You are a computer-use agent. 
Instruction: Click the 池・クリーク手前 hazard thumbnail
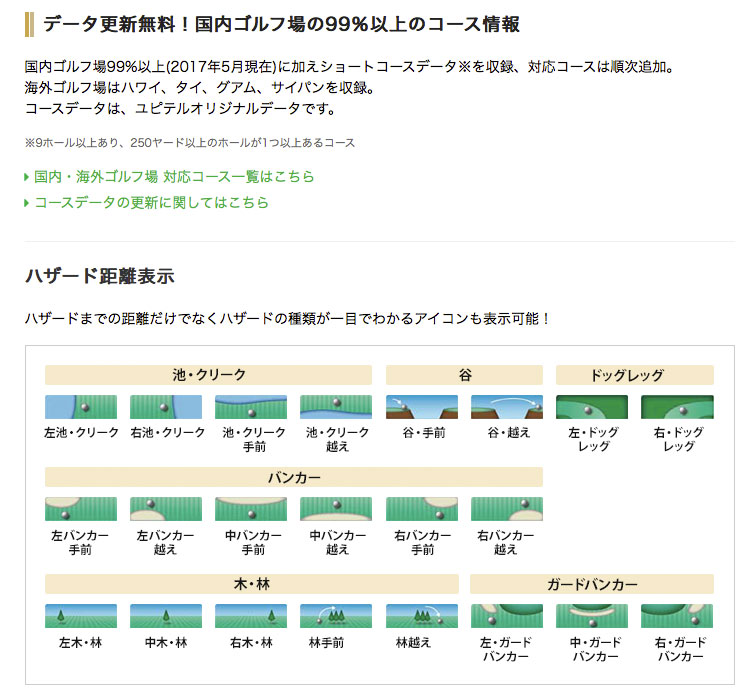(251, 407)
